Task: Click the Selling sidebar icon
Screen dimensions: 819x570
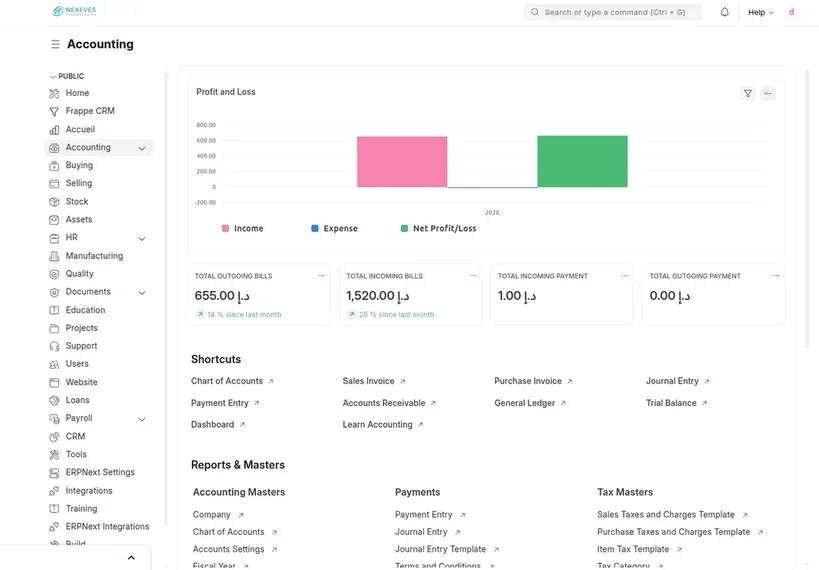Action: [54, 183]
